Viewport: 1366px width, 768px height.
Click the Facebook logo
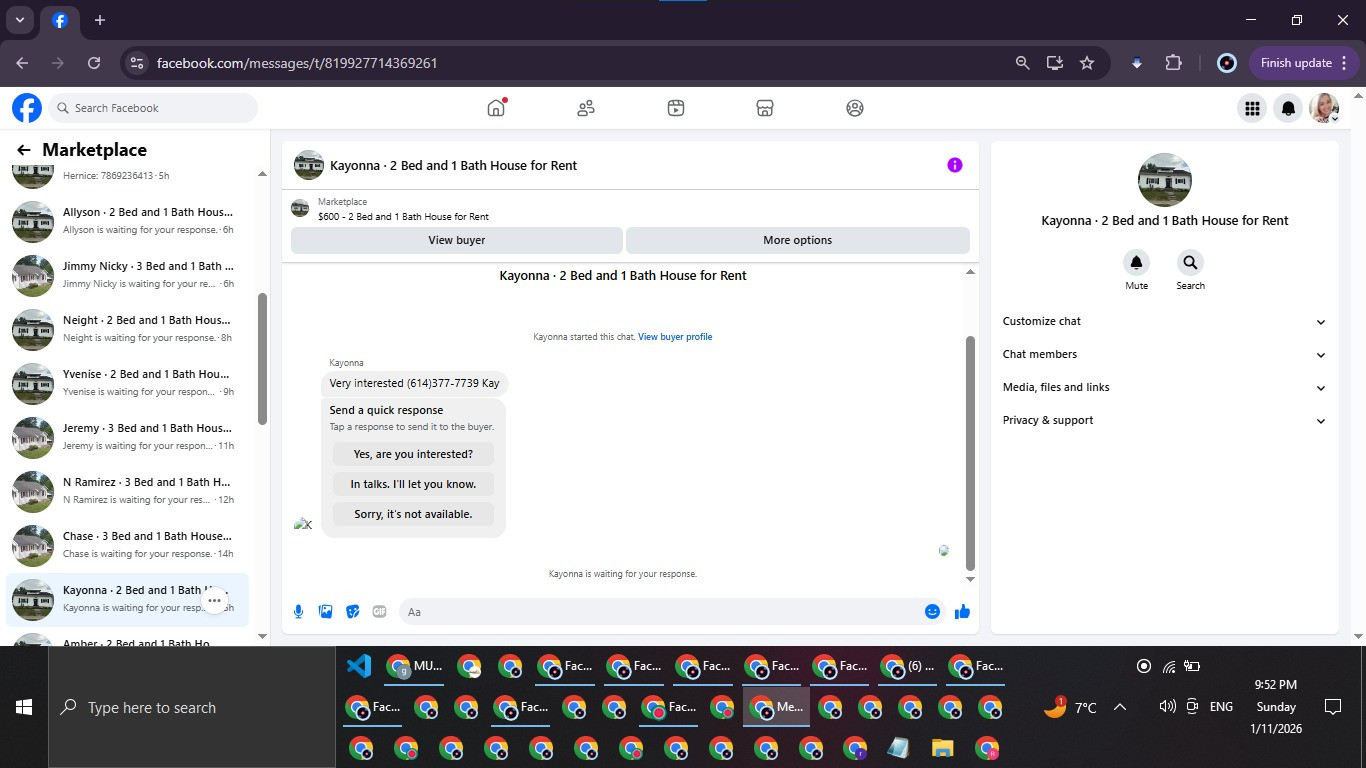click(27, 108)
